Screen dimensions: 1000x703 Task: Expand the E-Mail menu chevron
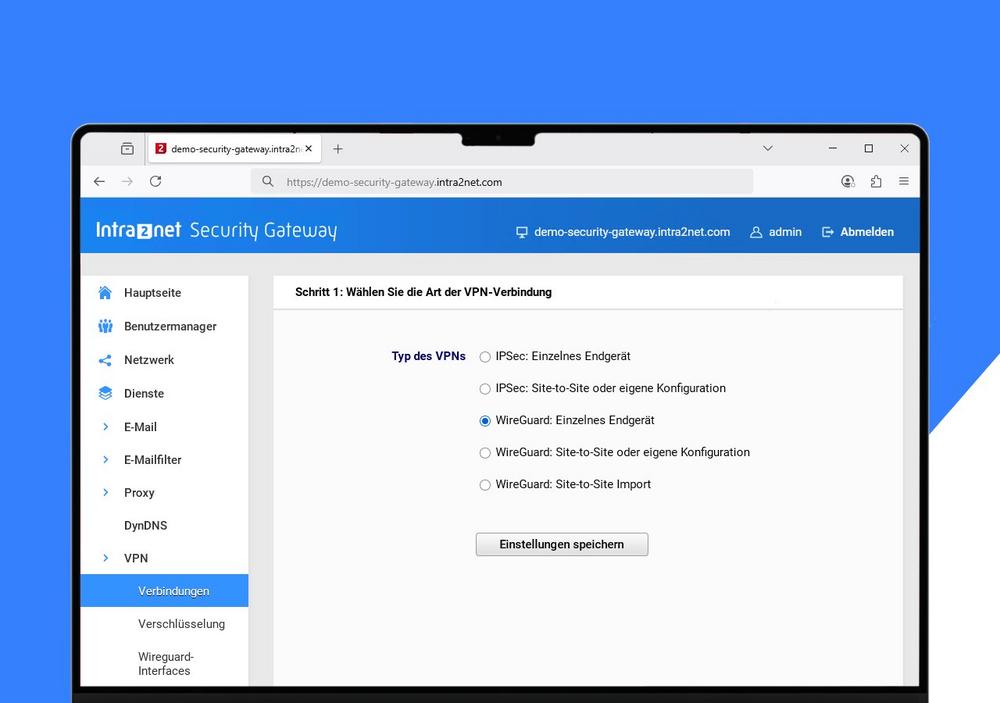105,427
